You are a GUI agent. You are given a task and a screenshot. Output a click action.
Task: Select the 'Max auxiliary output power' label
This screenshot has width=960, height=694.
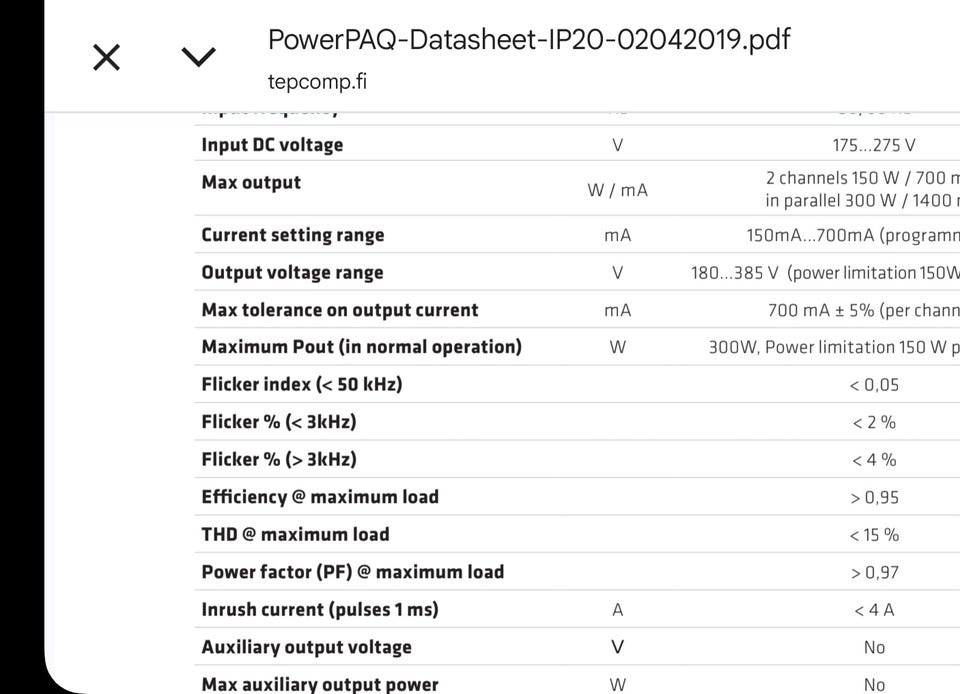(320, 684)
